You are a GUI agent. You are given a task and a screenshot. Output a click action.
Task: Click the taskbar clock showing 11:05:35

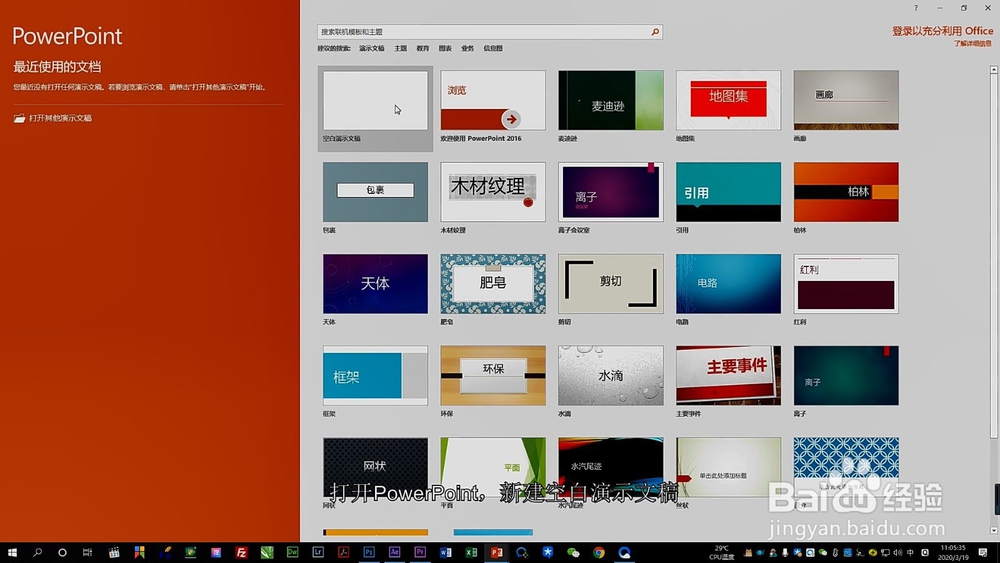(x=953, y=552)
